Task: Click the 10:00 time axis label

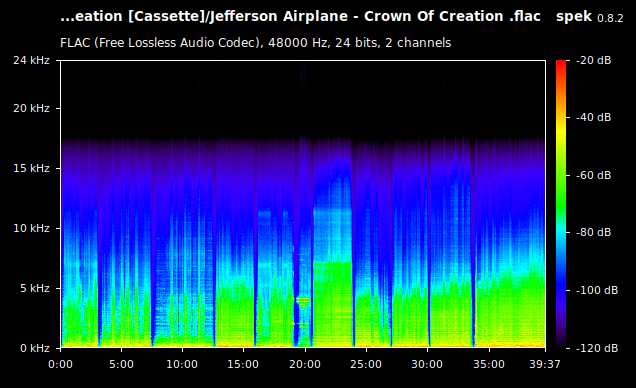Action: pos(182,364)
